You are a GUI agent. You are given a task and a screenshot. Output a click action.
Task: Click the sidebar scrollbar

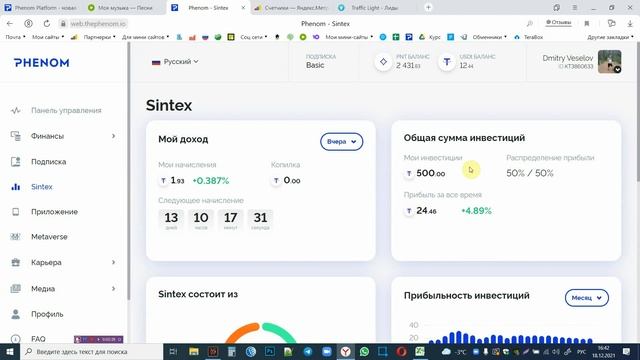pos(129,171)
